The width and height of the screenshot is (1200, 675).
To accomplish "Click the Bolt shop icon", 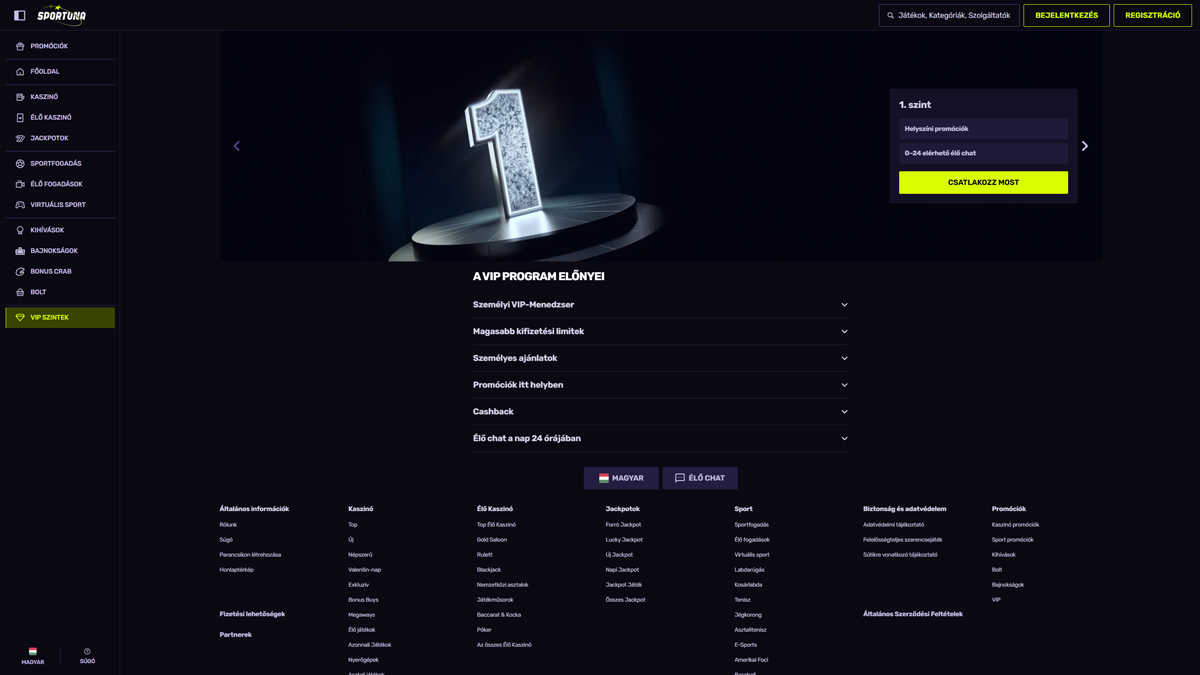I will point(20,292).
